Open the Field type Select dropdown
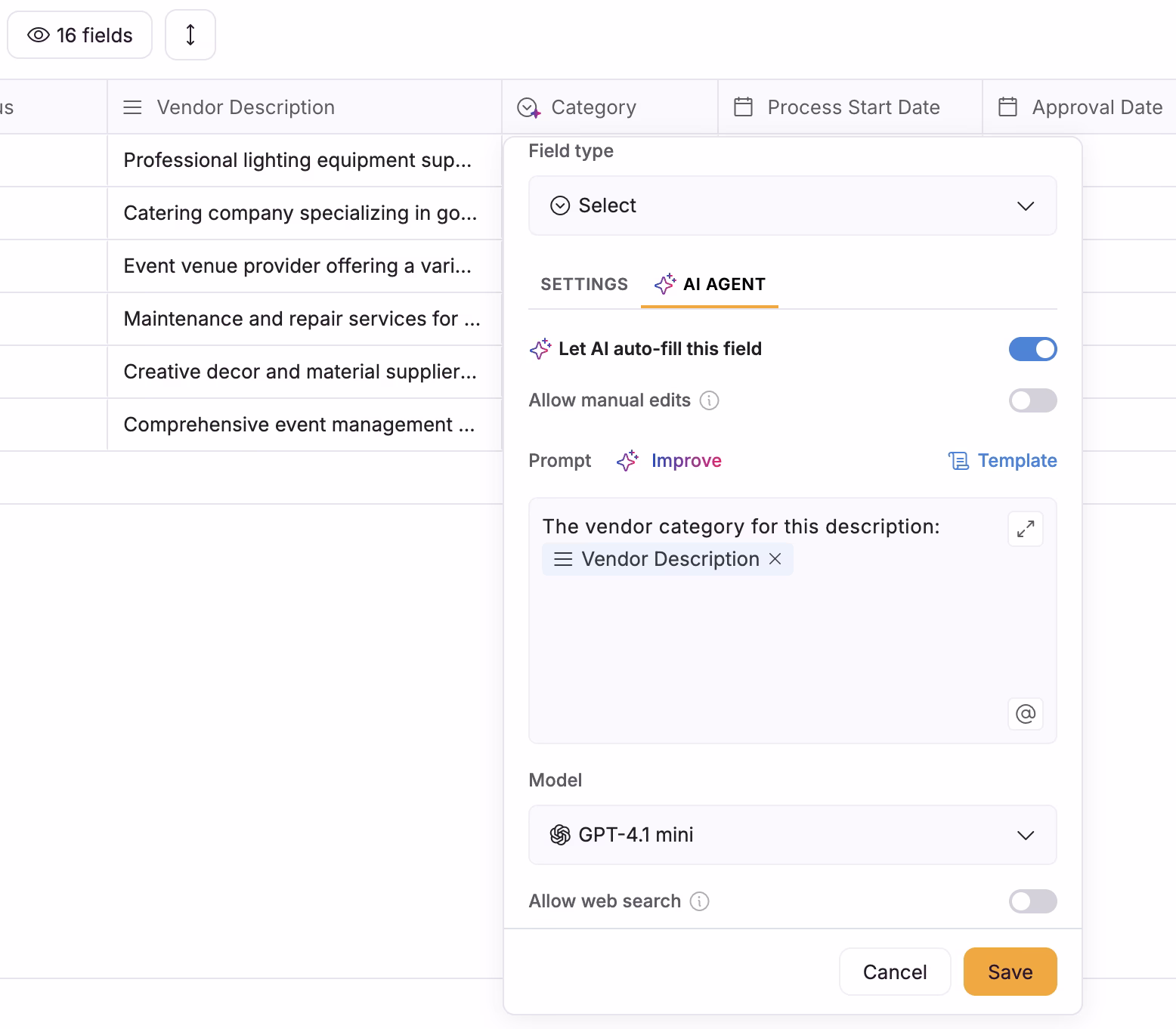Viewport: 1176px width, 1029px height. (792, 205)
